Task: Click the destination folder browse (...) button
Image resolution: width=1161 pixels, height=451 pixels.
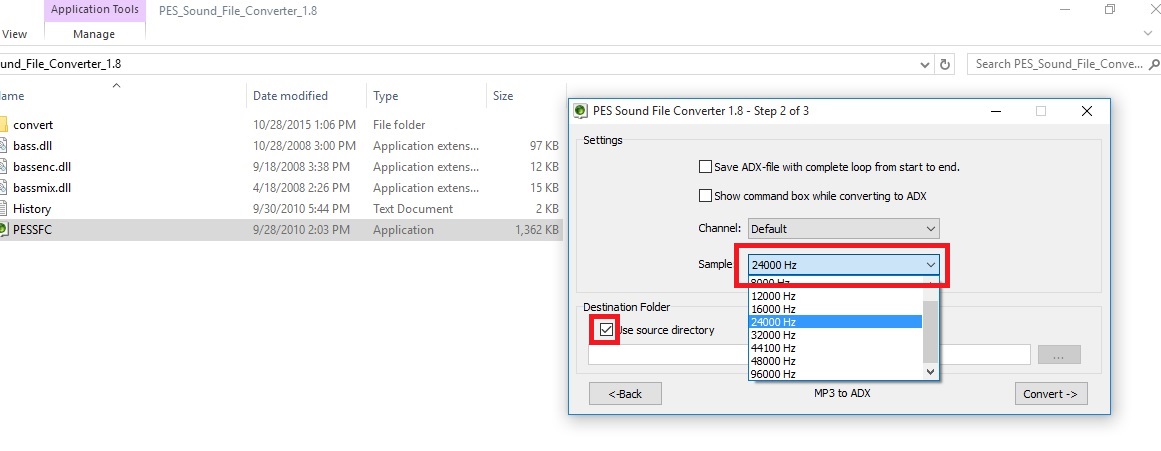Action: coord(1059,355)
